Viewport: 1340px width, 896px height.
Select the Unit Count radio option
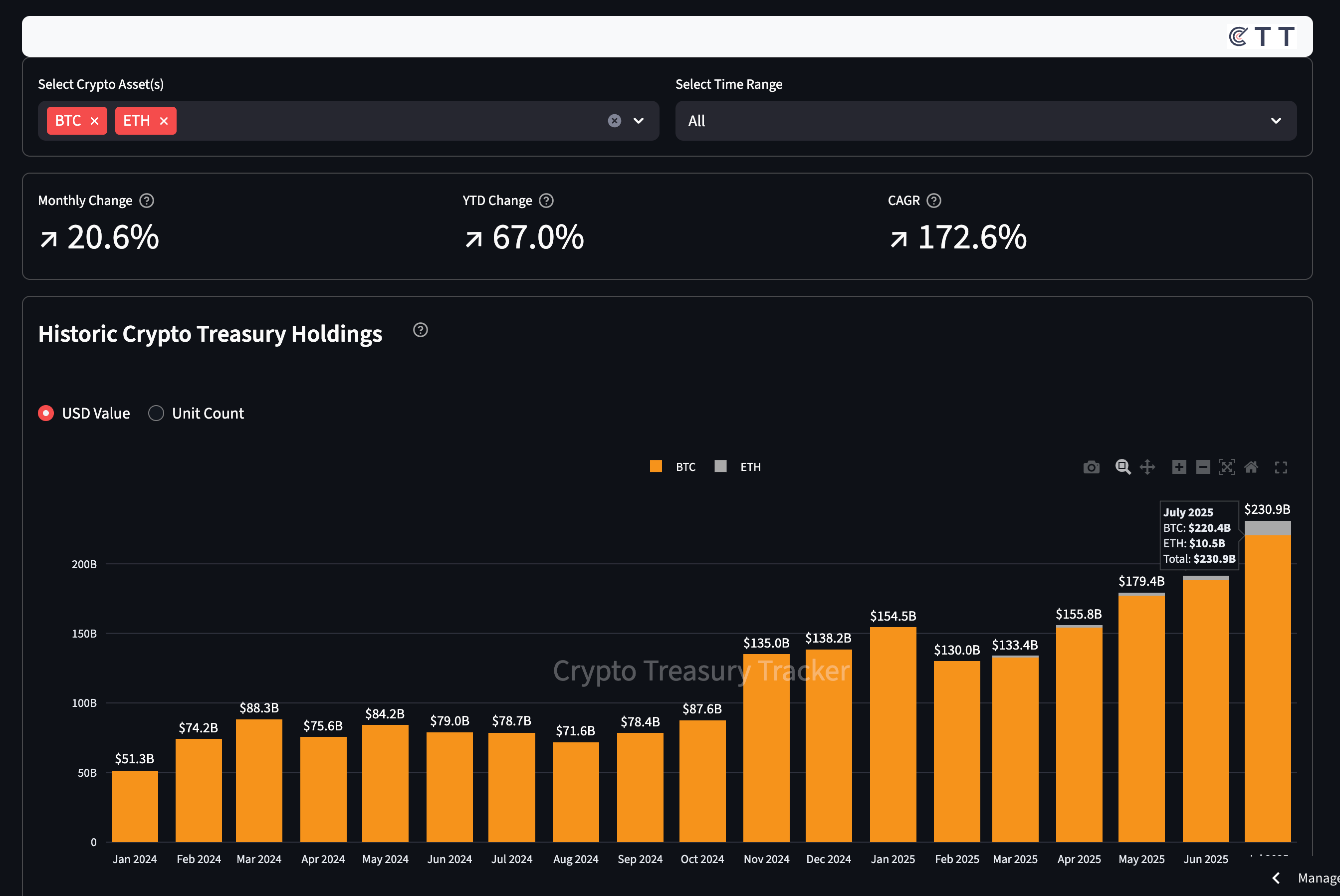pos(156,413)
